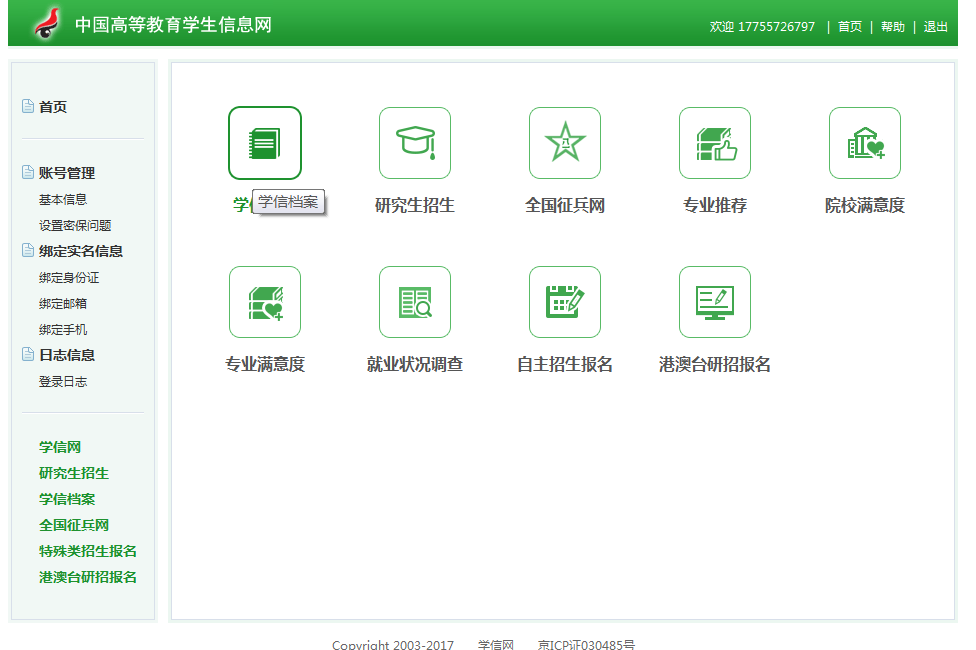Image resolution: width=976 pixels, height=650 pixels.
Task: Click the document icon beside 首页 in sidebar
Action: point(28,106)
